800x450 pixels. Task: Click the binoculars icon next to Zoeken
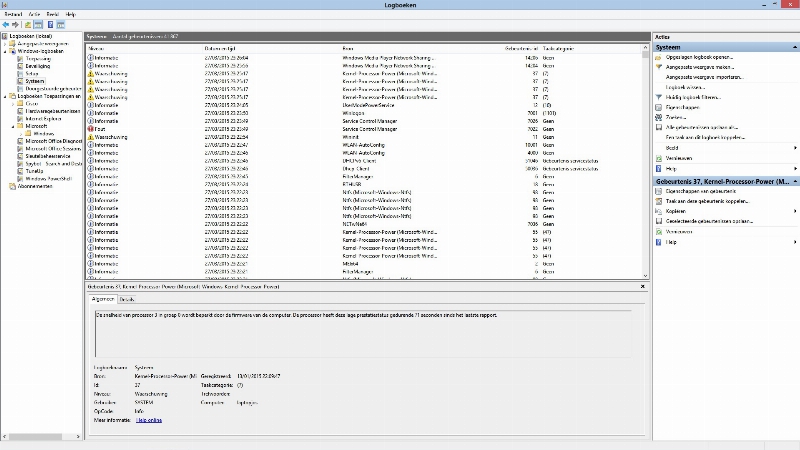(x=659, y=117)
